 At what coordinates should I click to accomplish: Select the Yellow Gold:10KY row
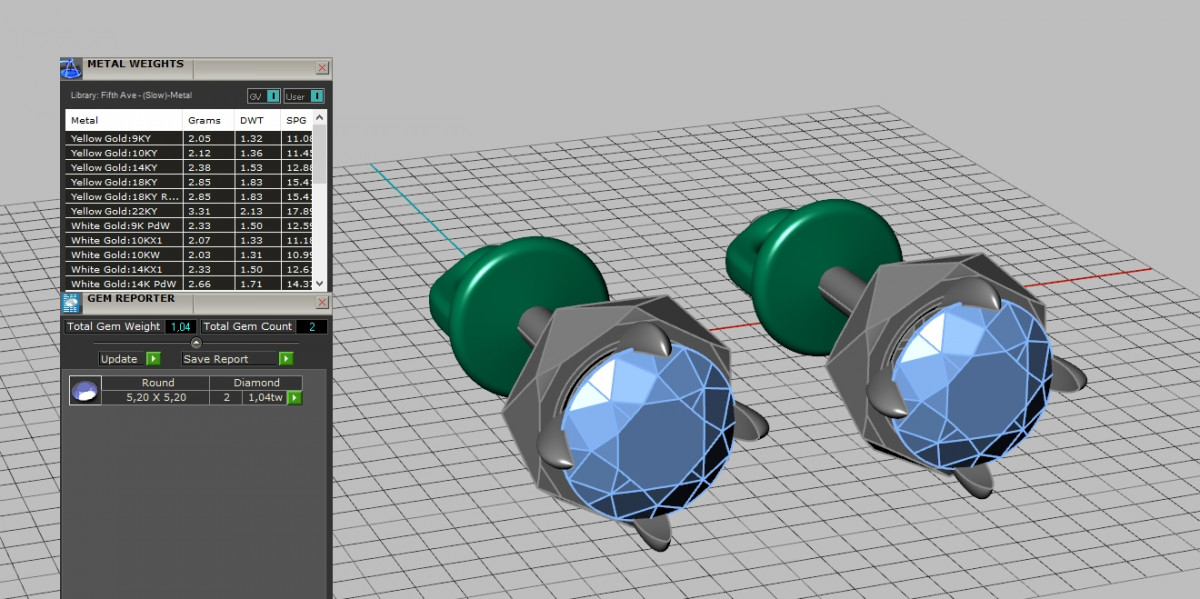coord(189,153)
